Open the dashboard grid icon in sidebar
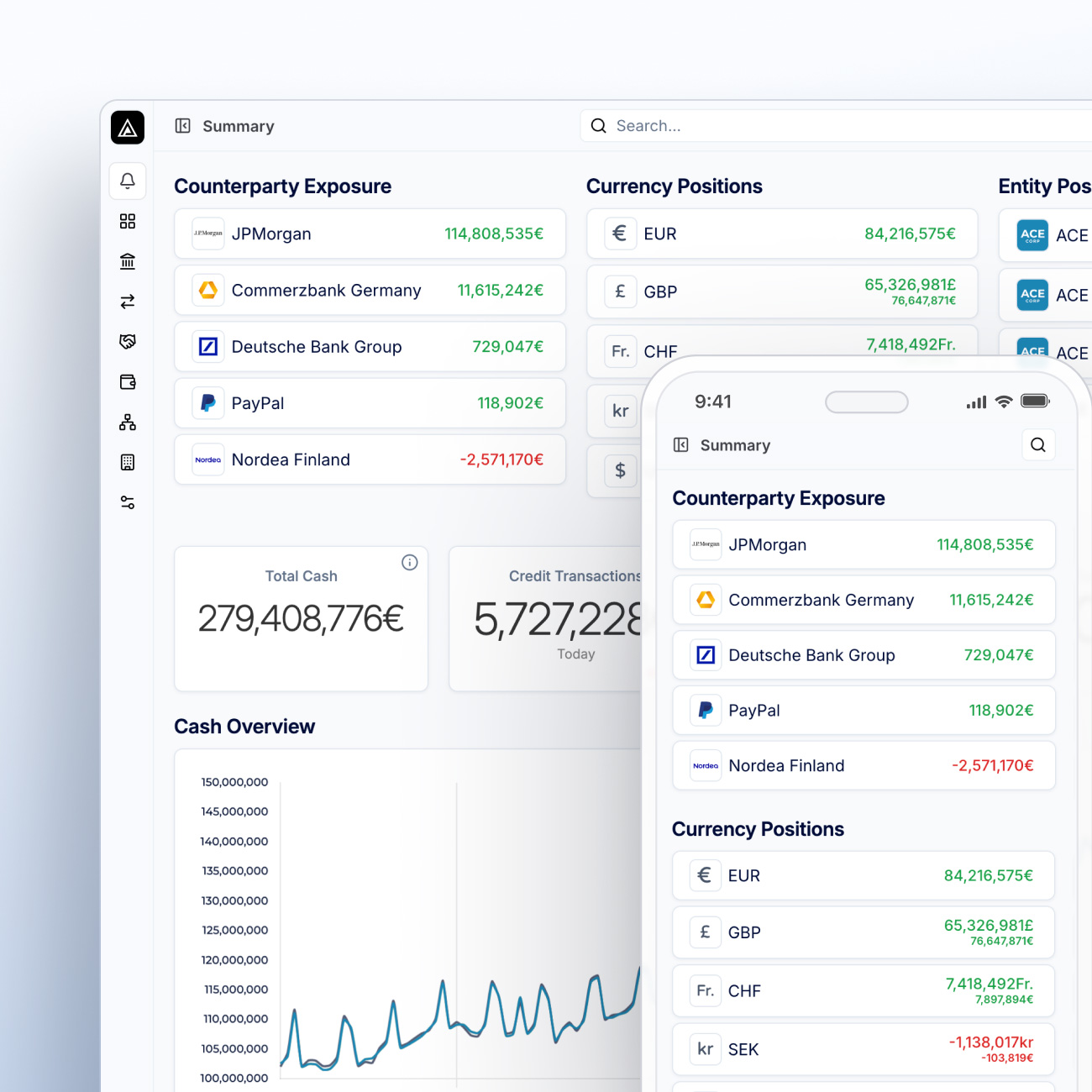This screenshot has width=1092, height=1092. pos(128,221)
